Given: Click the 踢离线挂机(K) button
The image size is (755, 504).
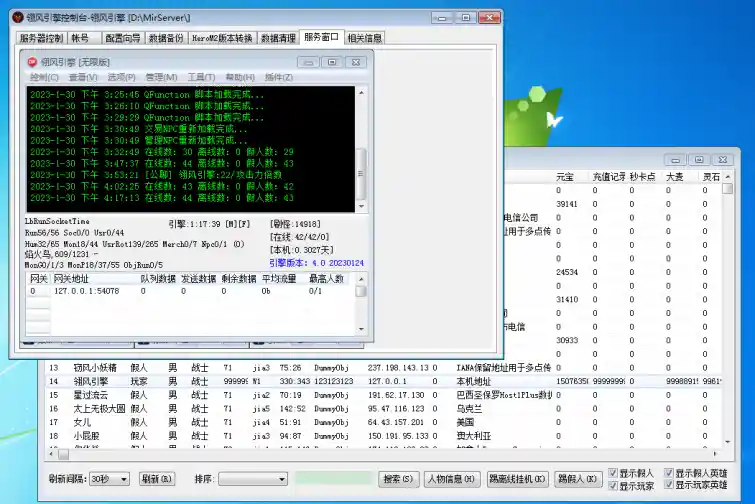Looking at the screenshot, I should tap(518, 479).
